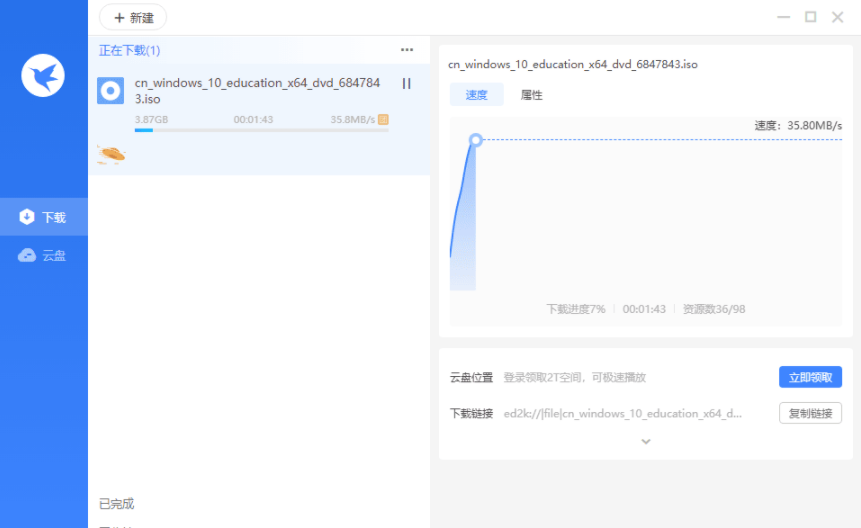The width and height of the screenshot is (861, 528).
Task: Click the speed graph peak marker
Action: point(476,140)
